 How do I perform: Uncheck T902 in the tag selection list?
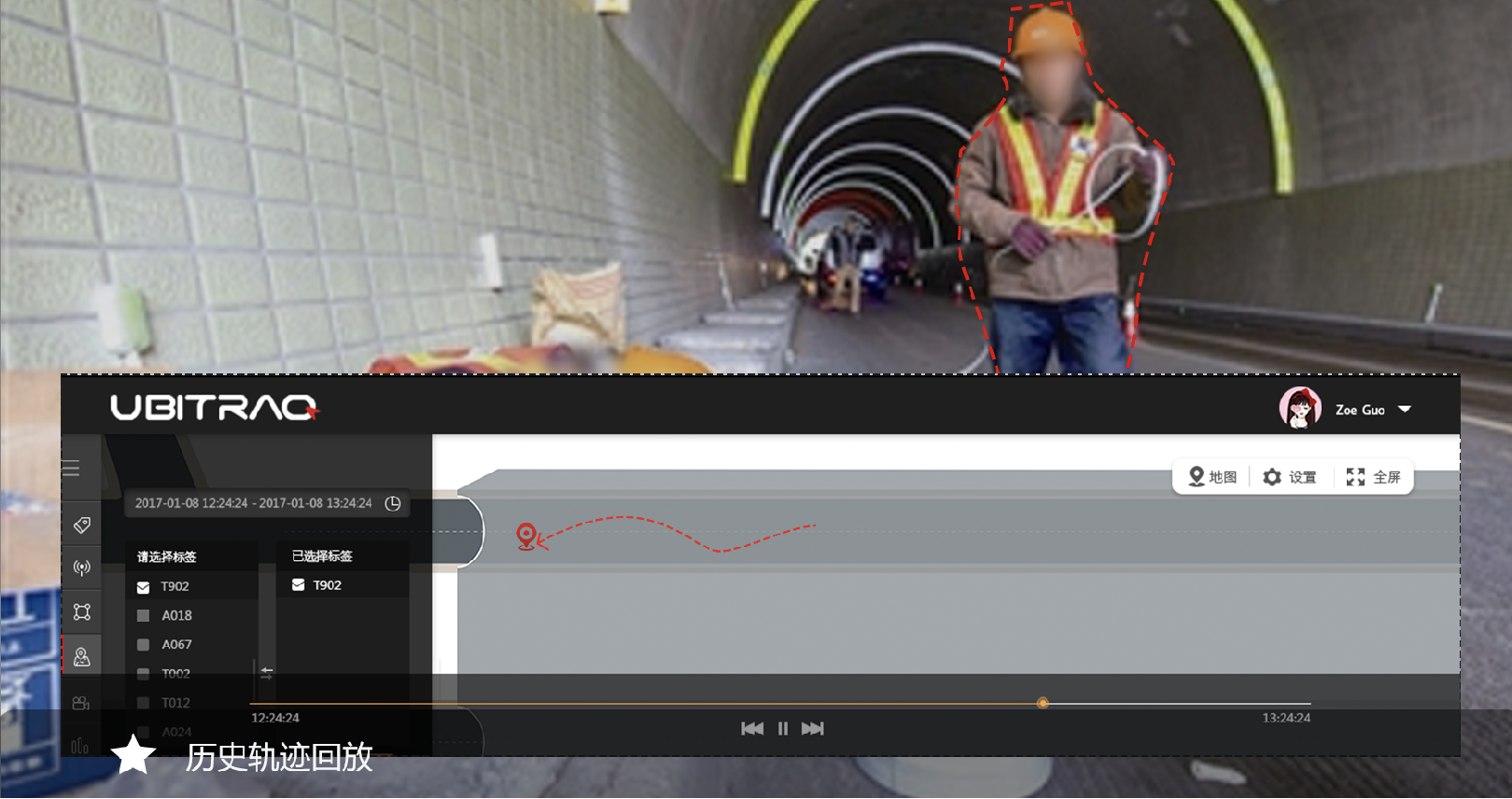144,587
